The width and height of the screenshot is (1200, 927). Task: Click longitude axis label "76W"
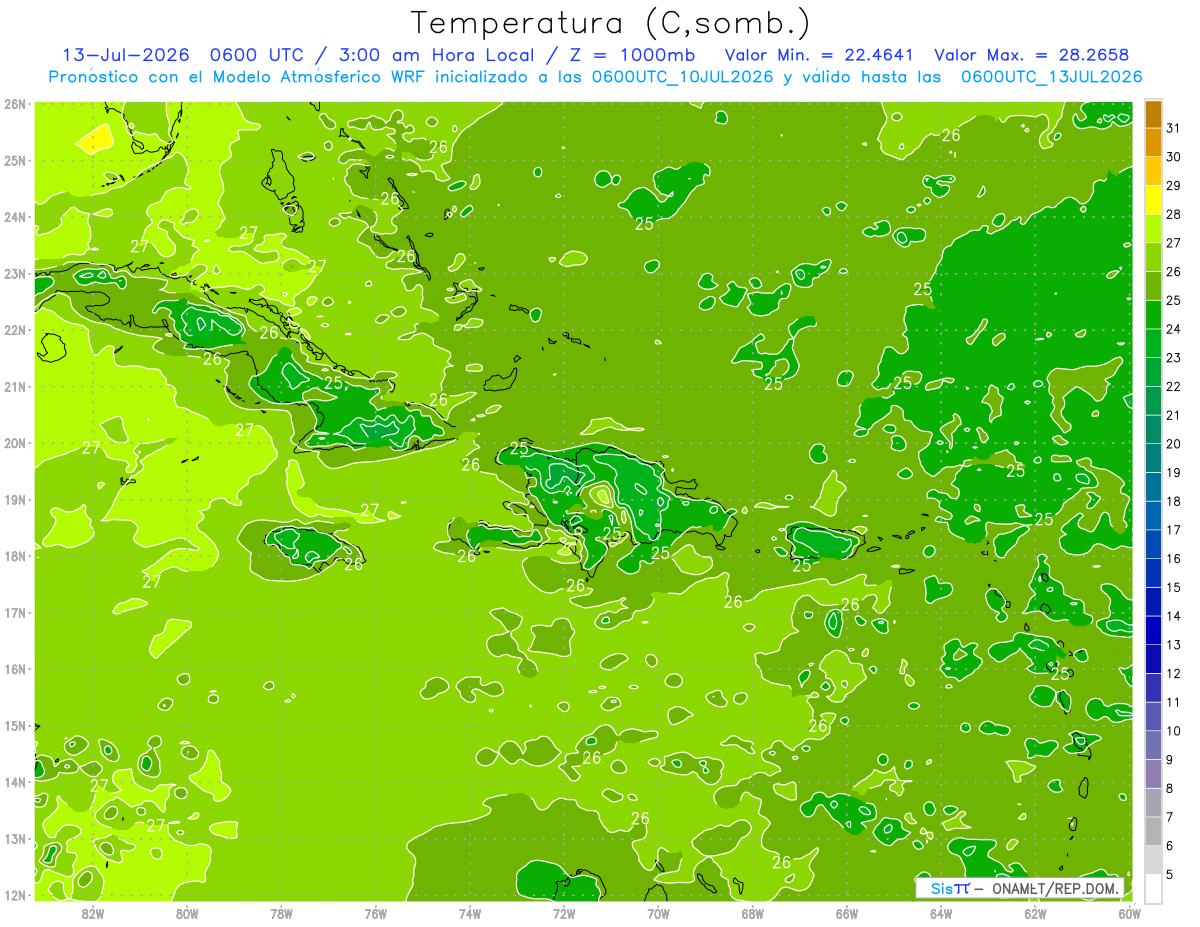pos(376,913)
